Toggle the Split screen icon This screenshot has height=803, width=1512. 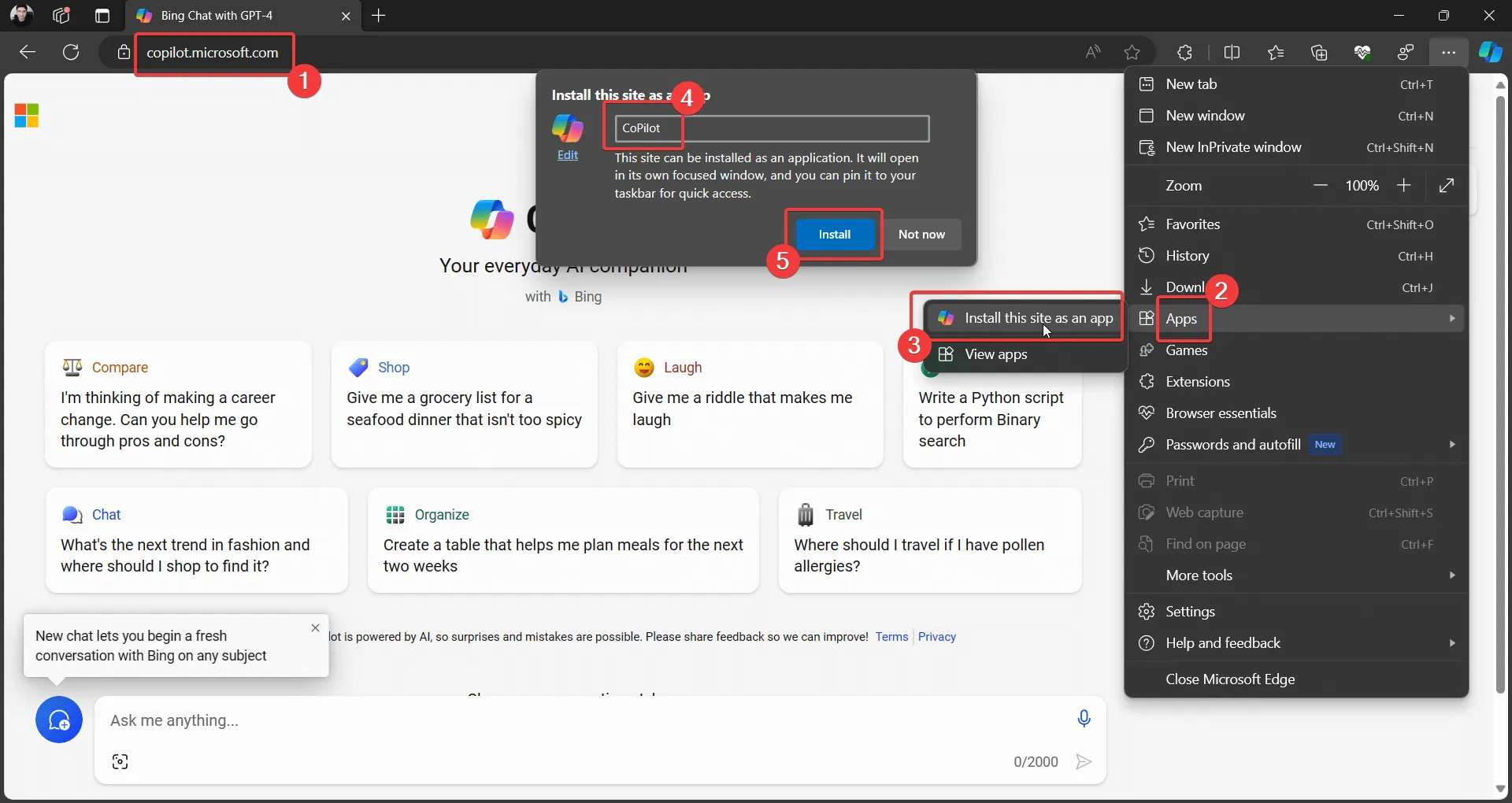click(x=1232, y=52)
